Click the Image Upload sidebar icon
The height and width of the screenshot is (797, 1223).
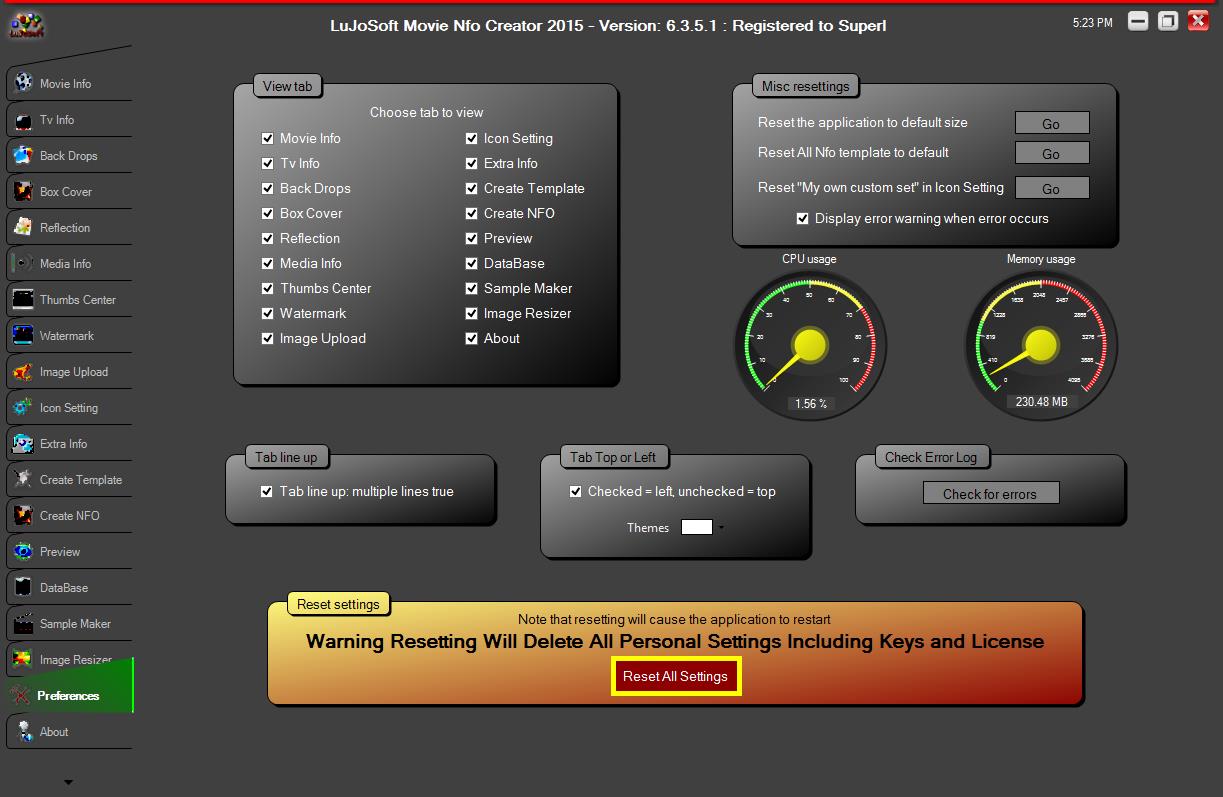pyautogui.click(x=23, y=371)
